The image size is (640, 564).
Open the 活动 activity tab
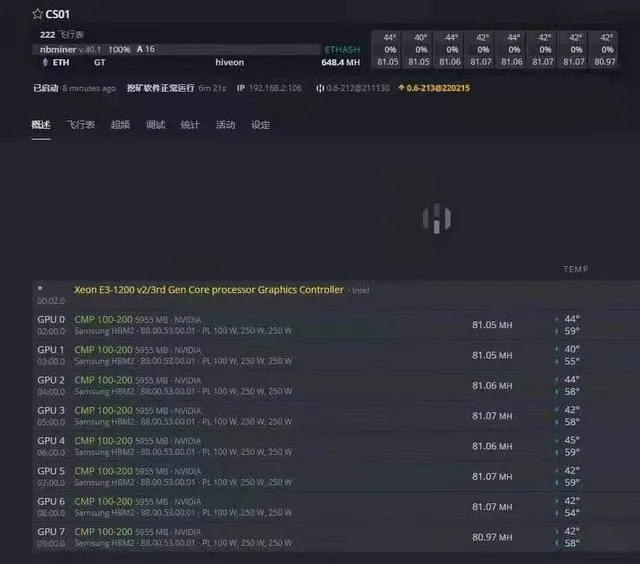pyautogui.click(x=225, y=125)
